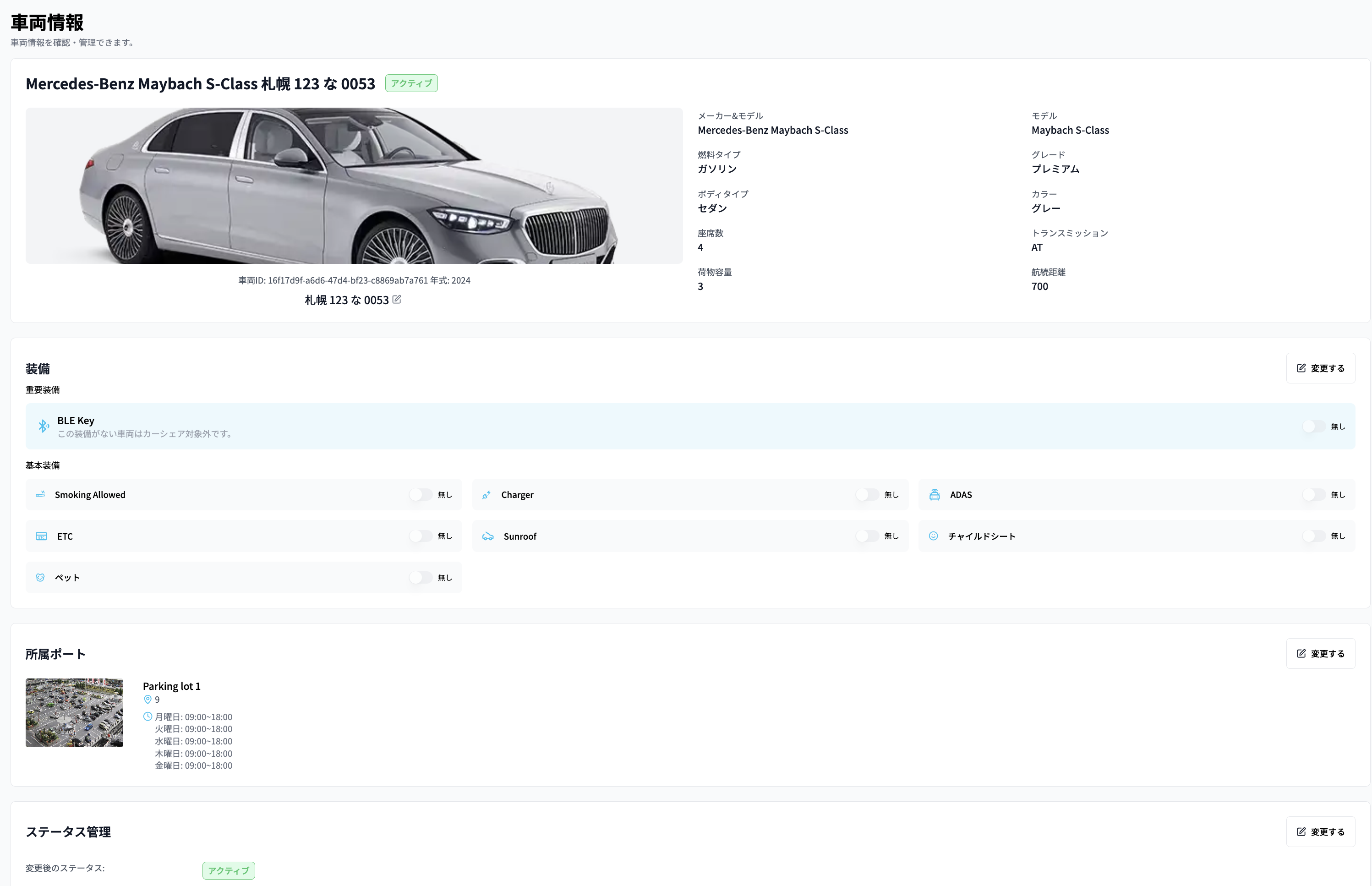
Task: Enable the Smoking Allowed switch
Action: [x=421, y=495]
